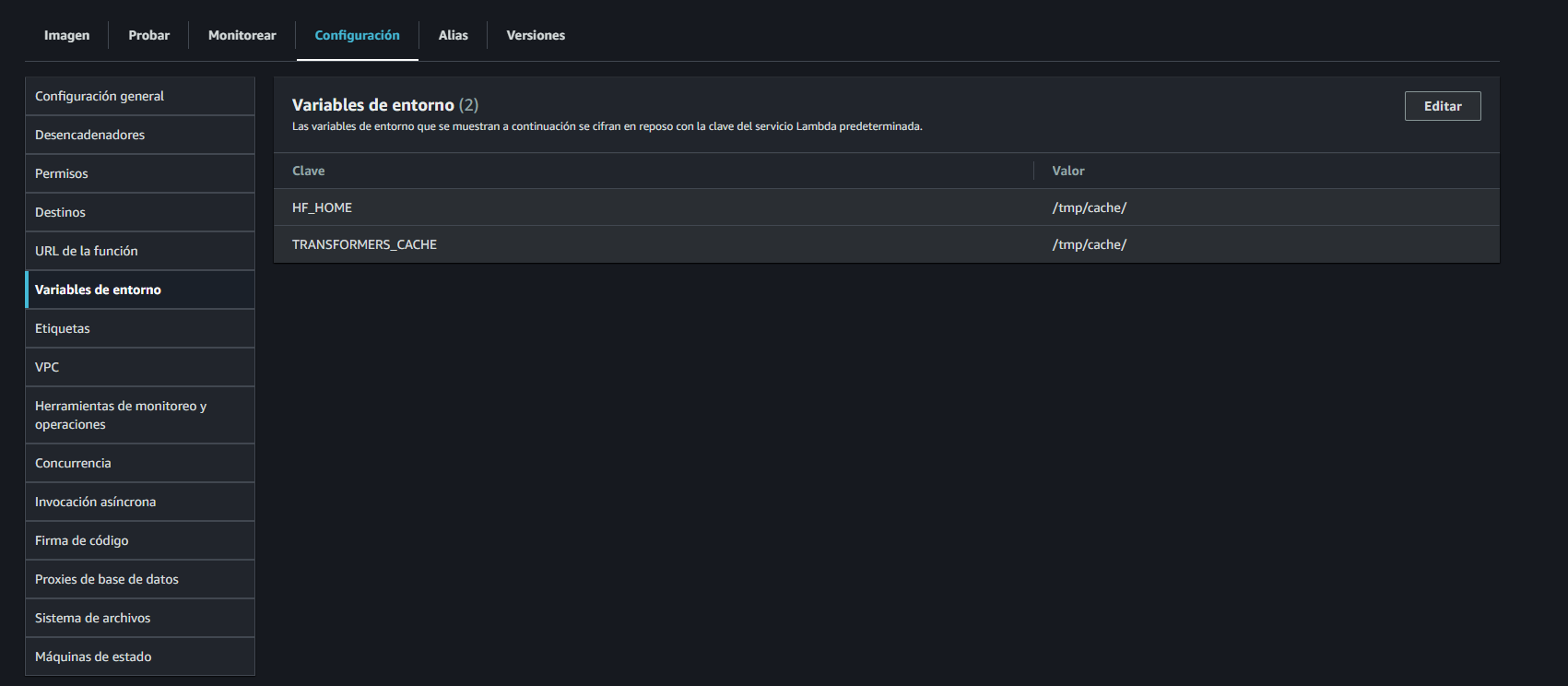Viewport: 1568px width, 686px height.
Task: View the Destinos configuration
Action: click(x=59, y=212)
